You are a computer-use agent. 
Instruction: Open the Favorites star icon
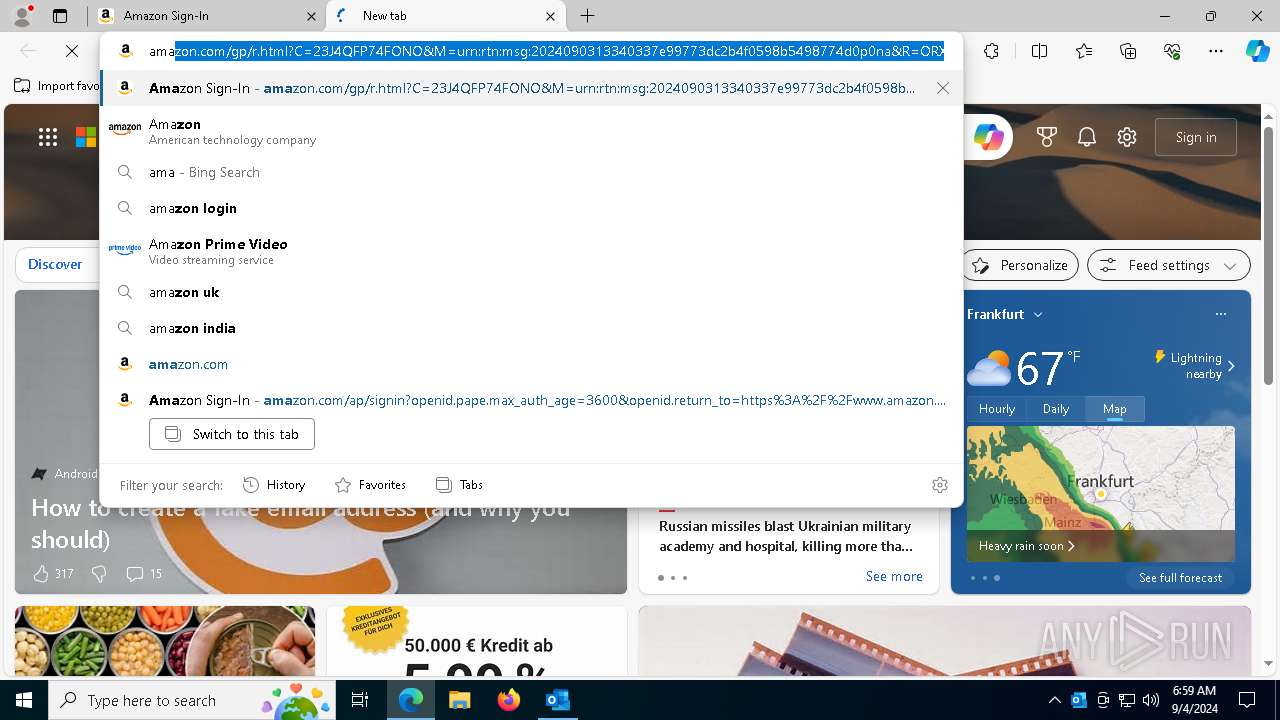[1084, 51]
